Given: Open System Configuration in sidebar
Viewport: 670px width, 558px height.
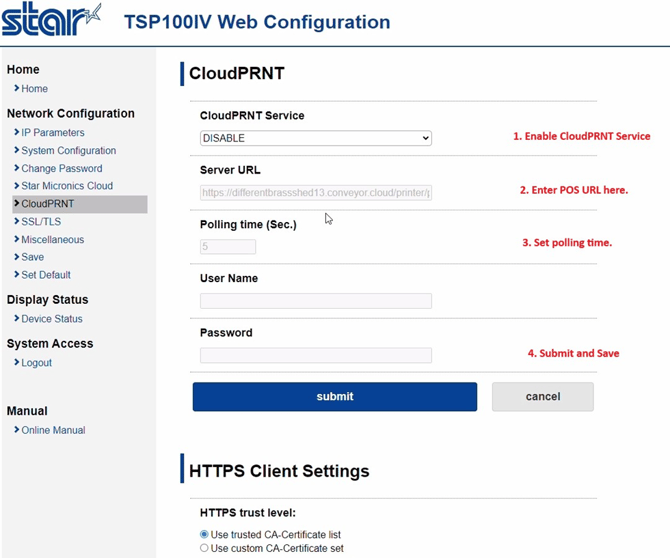Looking at the screenshot, I should click(68, 150).
